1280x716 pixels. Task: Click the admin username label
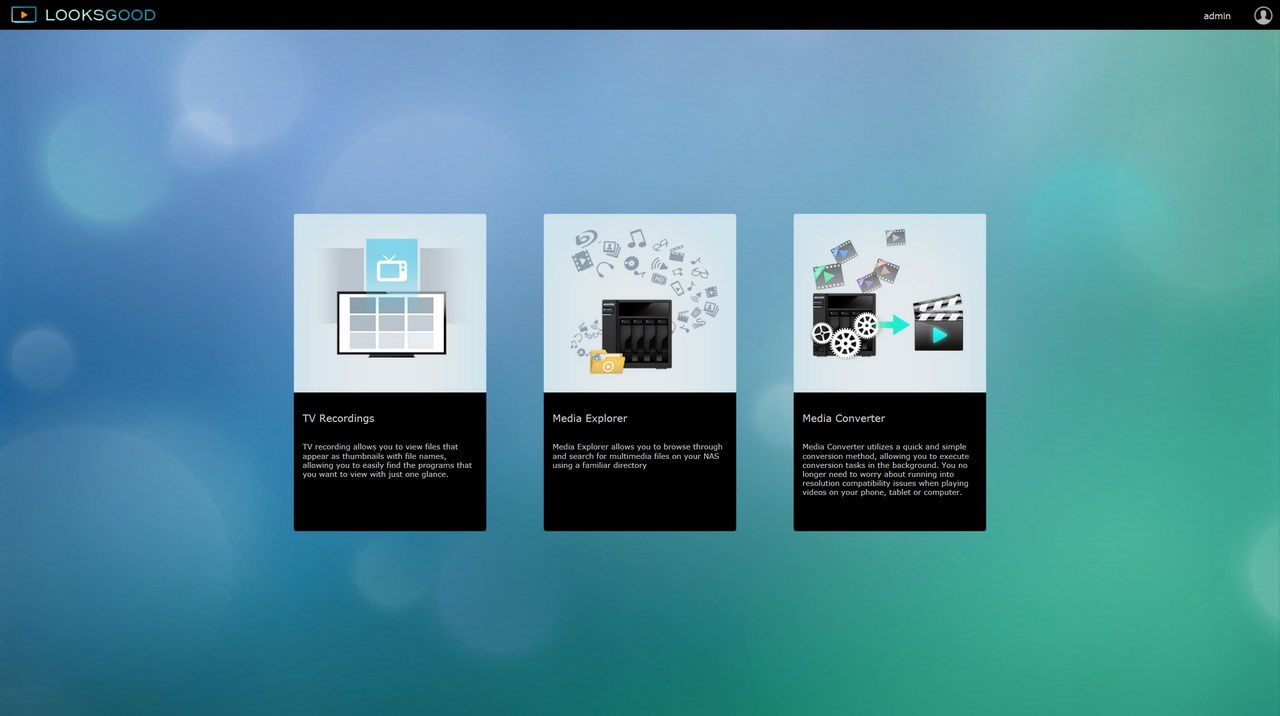pyautogui.click(x=1217, y=16)
